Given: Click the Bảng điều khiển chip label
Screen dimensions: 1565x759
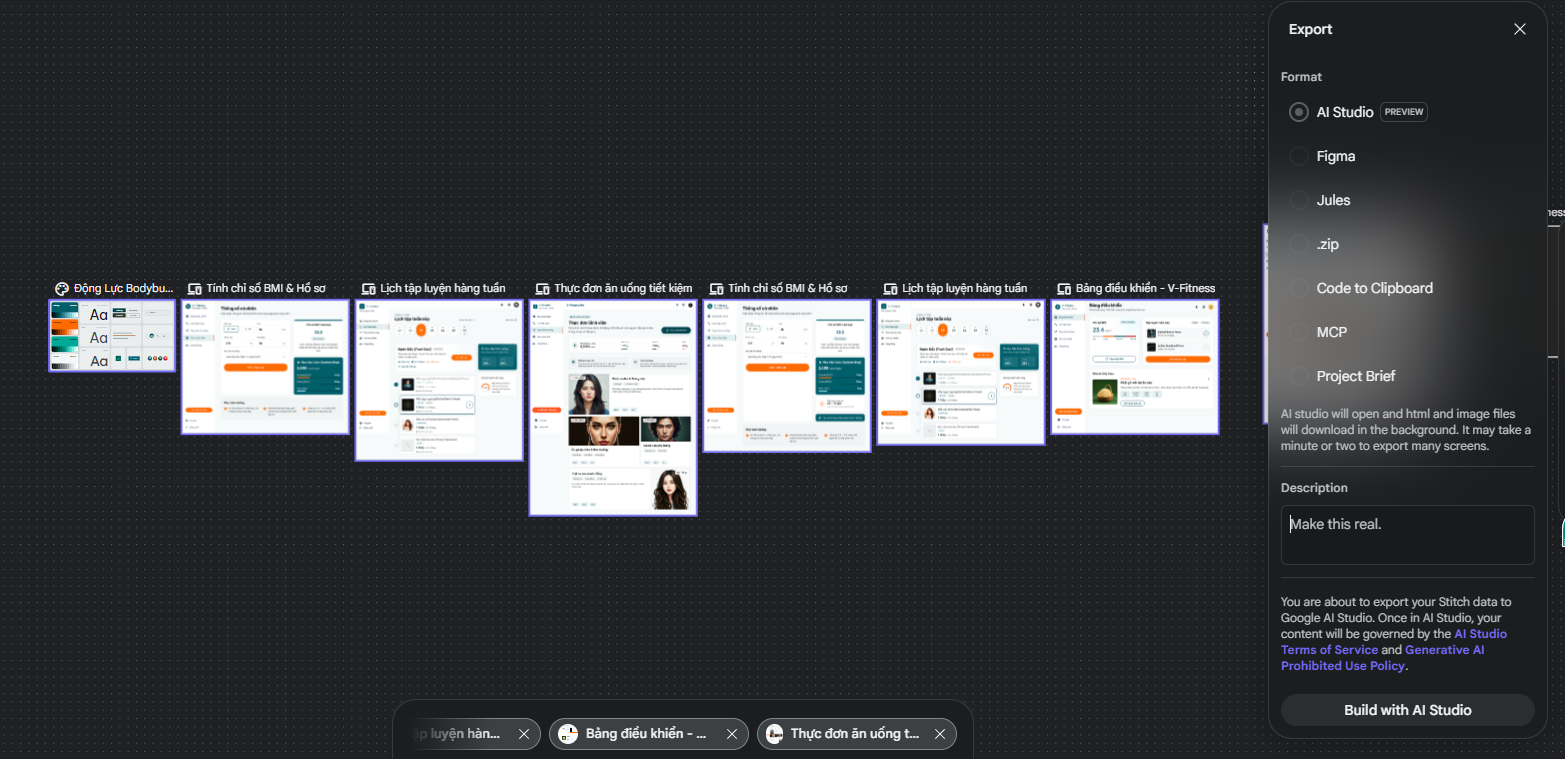Looking at the screenshot, I should coord(647,734).
